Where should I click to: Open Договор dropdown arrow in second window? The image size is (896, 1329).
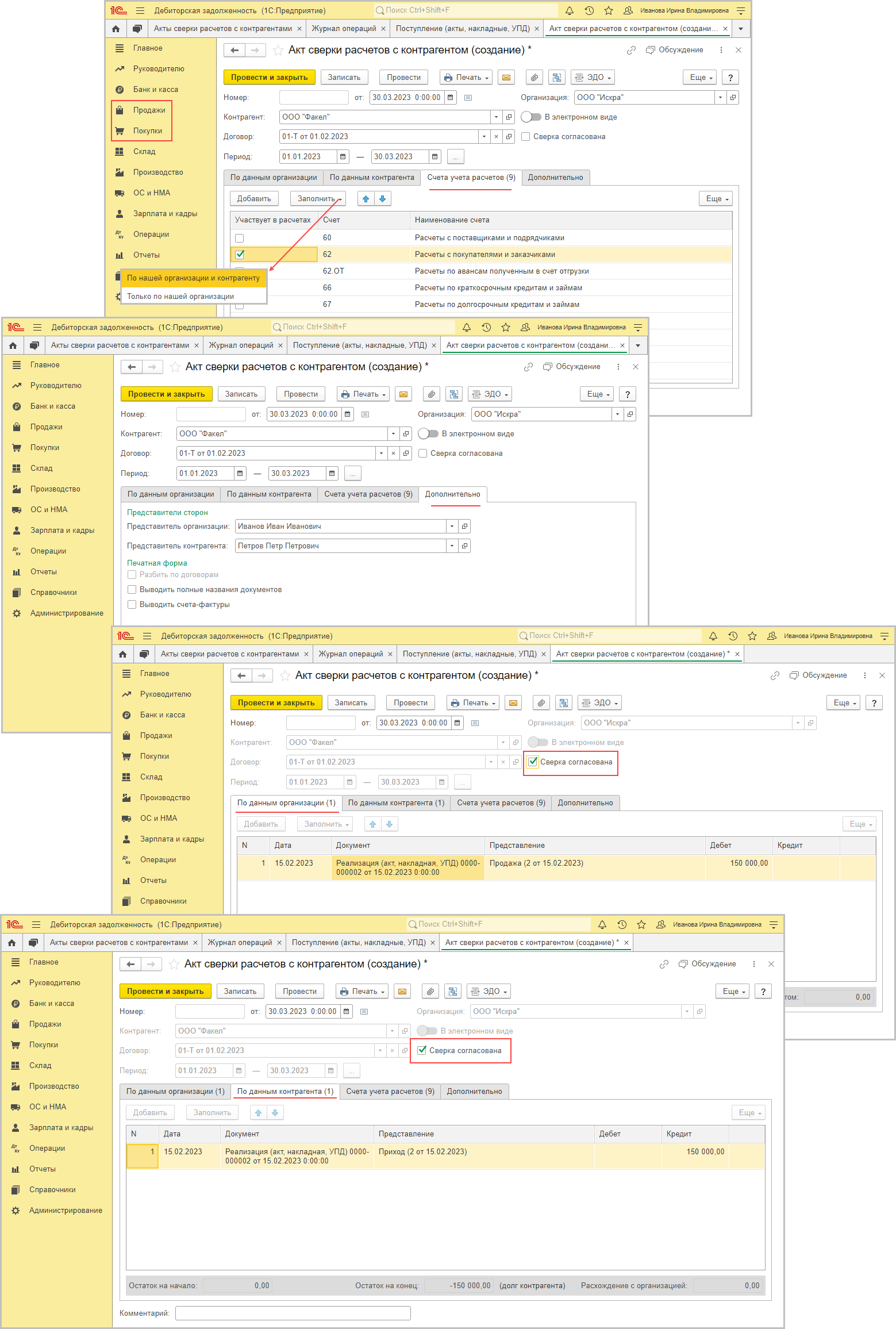[382, 454]
